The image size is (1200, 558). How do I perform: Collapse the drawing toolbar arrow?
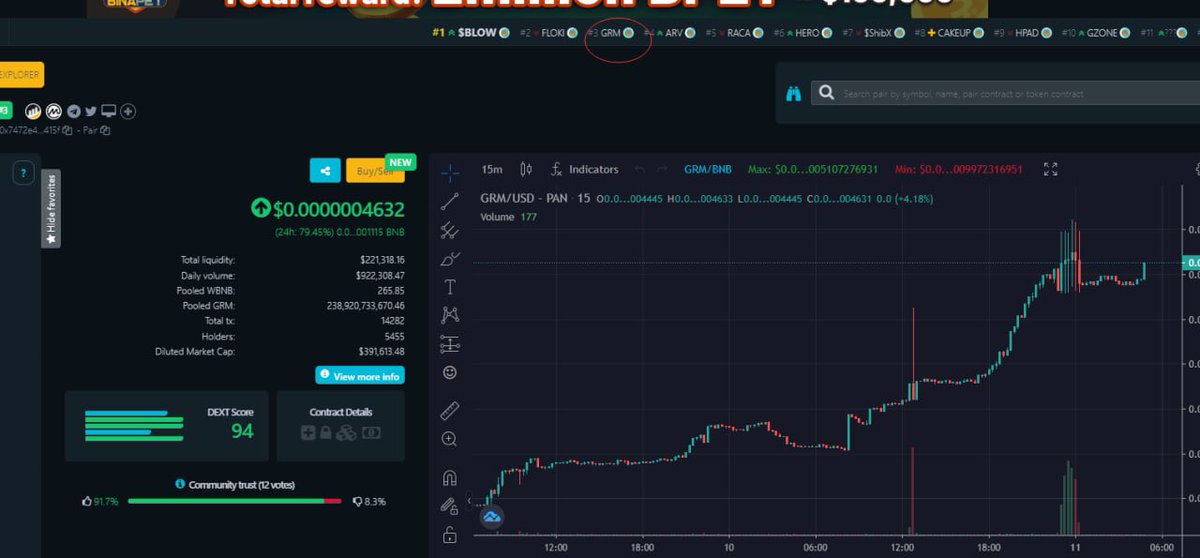pos(469,500)
